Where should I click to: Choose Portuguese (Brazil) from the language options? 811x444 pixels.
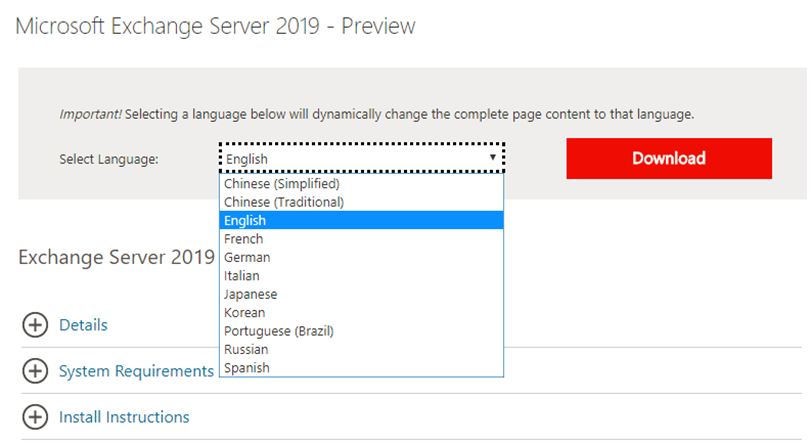coord(361,331)
